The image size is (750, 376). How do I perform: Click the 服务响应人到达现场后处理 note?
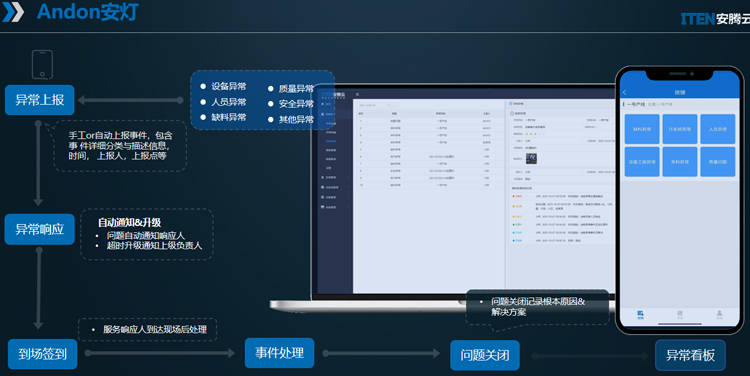point(155,329)
